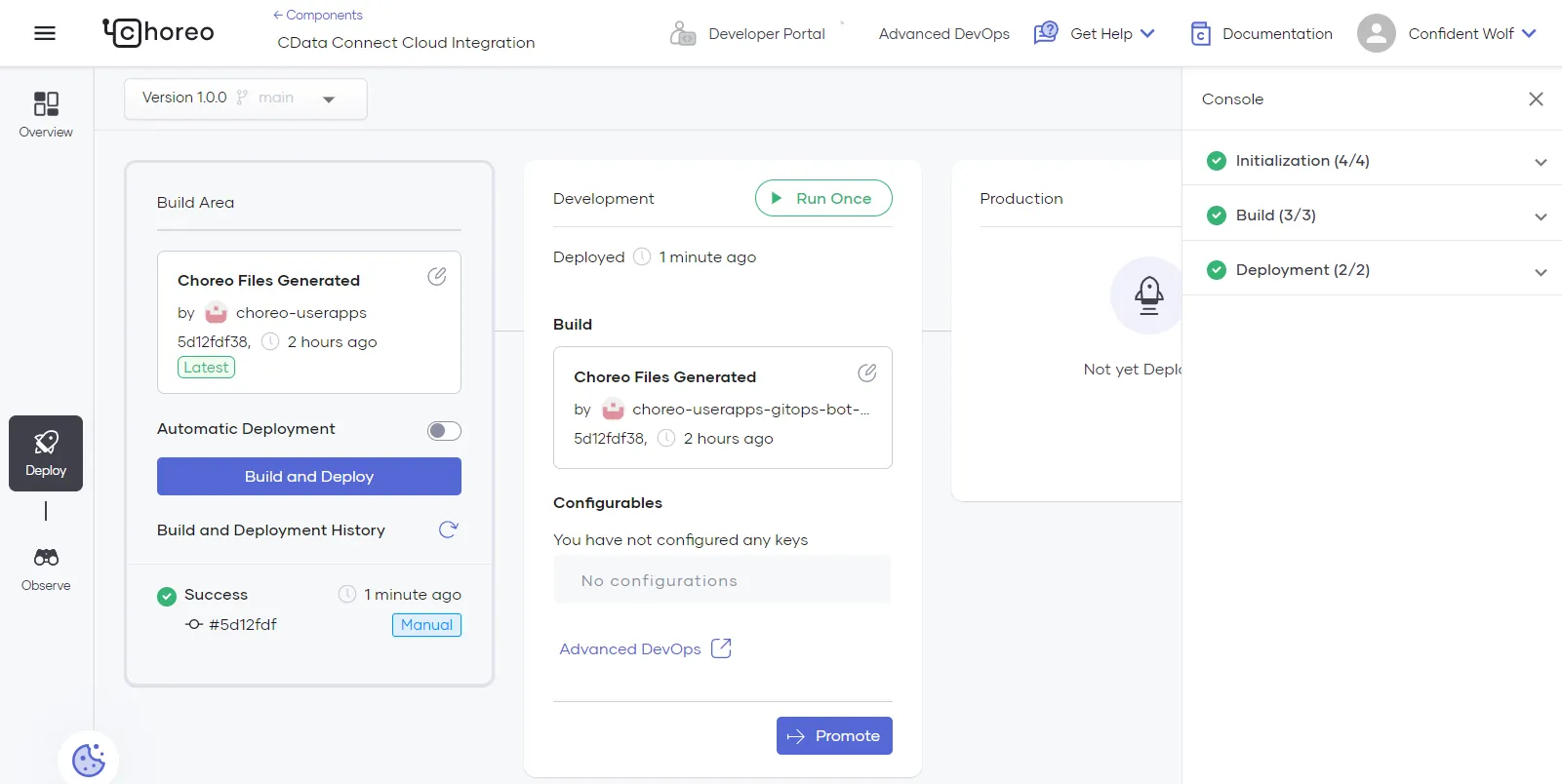Open the Get Help chat icon
The width and height of the screenshot is (1562, 784).
point(1046,33)
